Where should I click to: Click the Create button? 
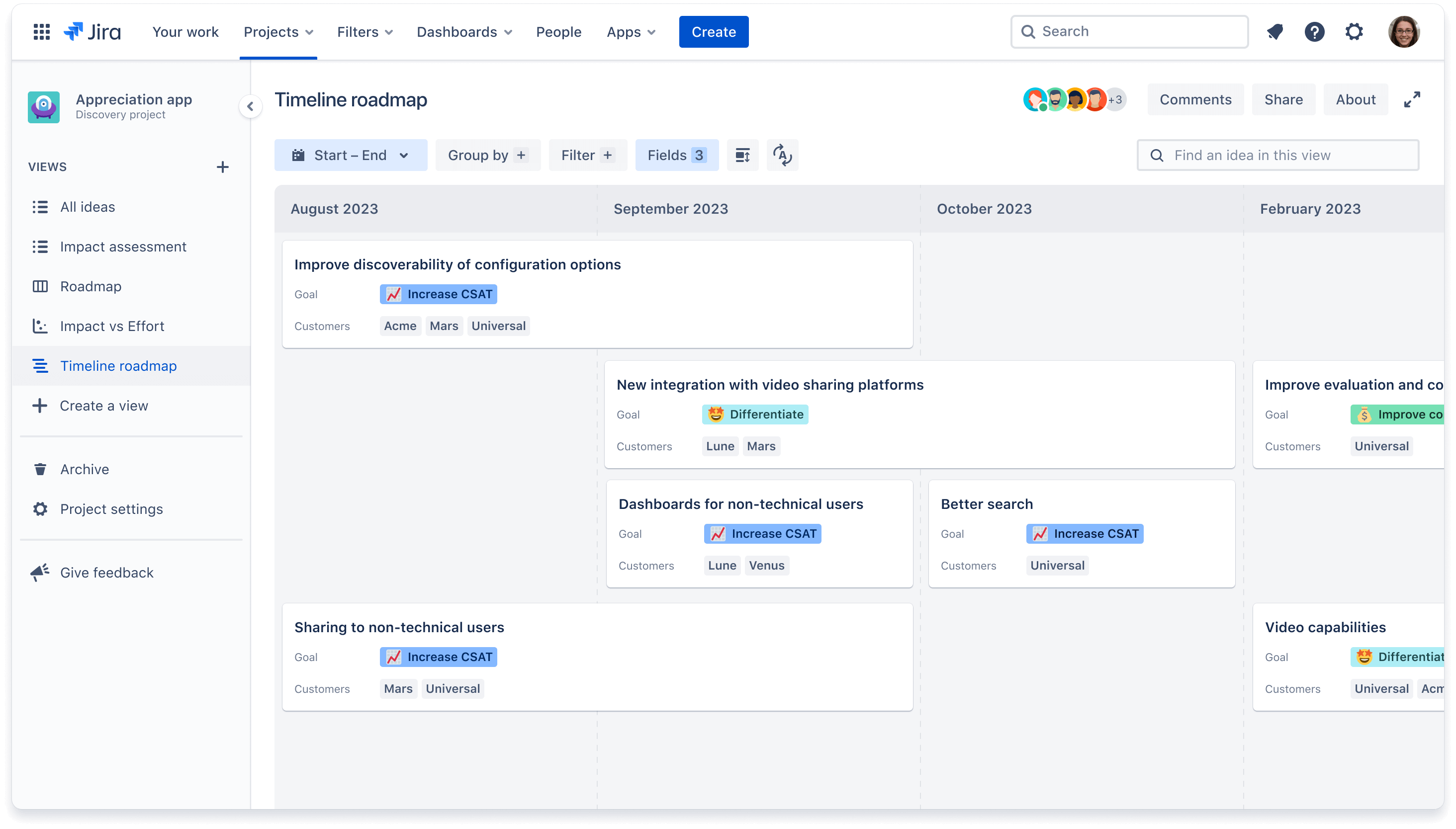713,31
